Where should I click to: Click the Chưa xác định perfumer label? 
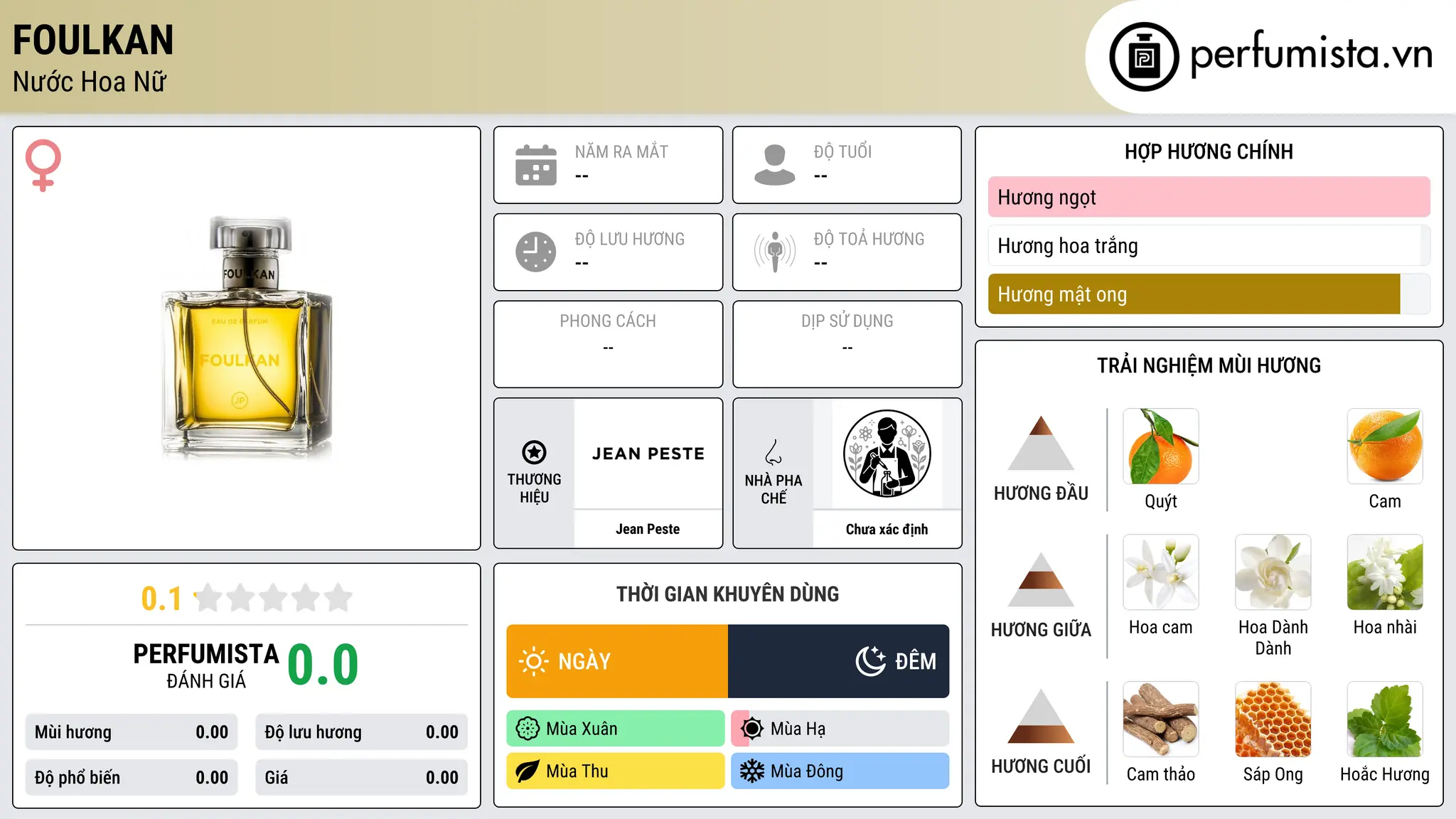(887, 529)
